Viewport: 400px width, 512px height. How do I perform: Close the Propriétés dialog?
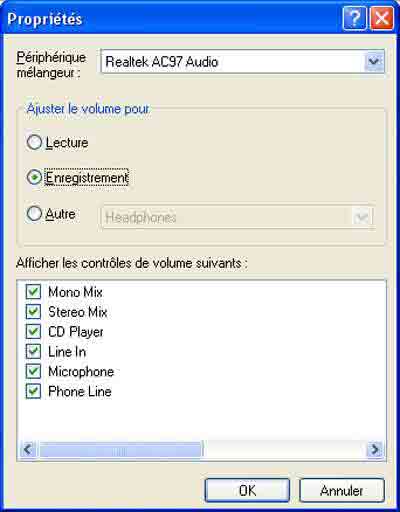tap(382, 18)
